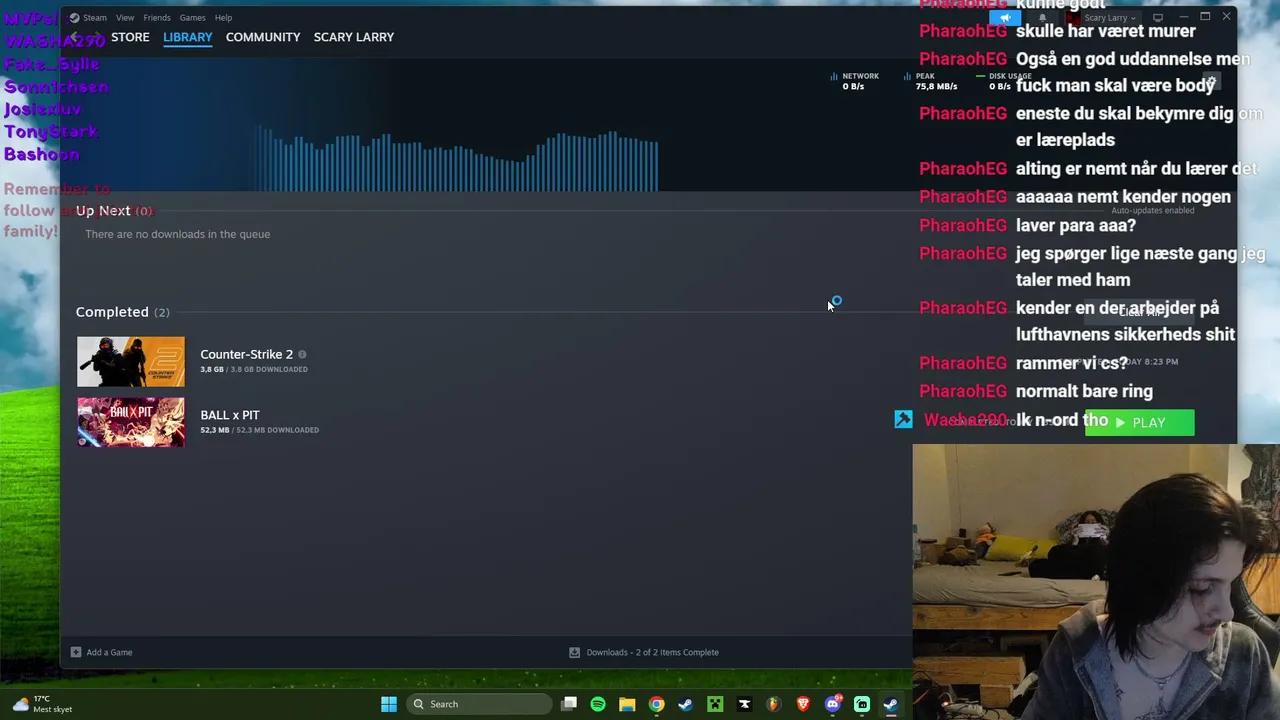Image resolution: width=1280 pixels, height=720 pixels.
Task: Open Task View on taskbar
Action: (x=569, y=704)
